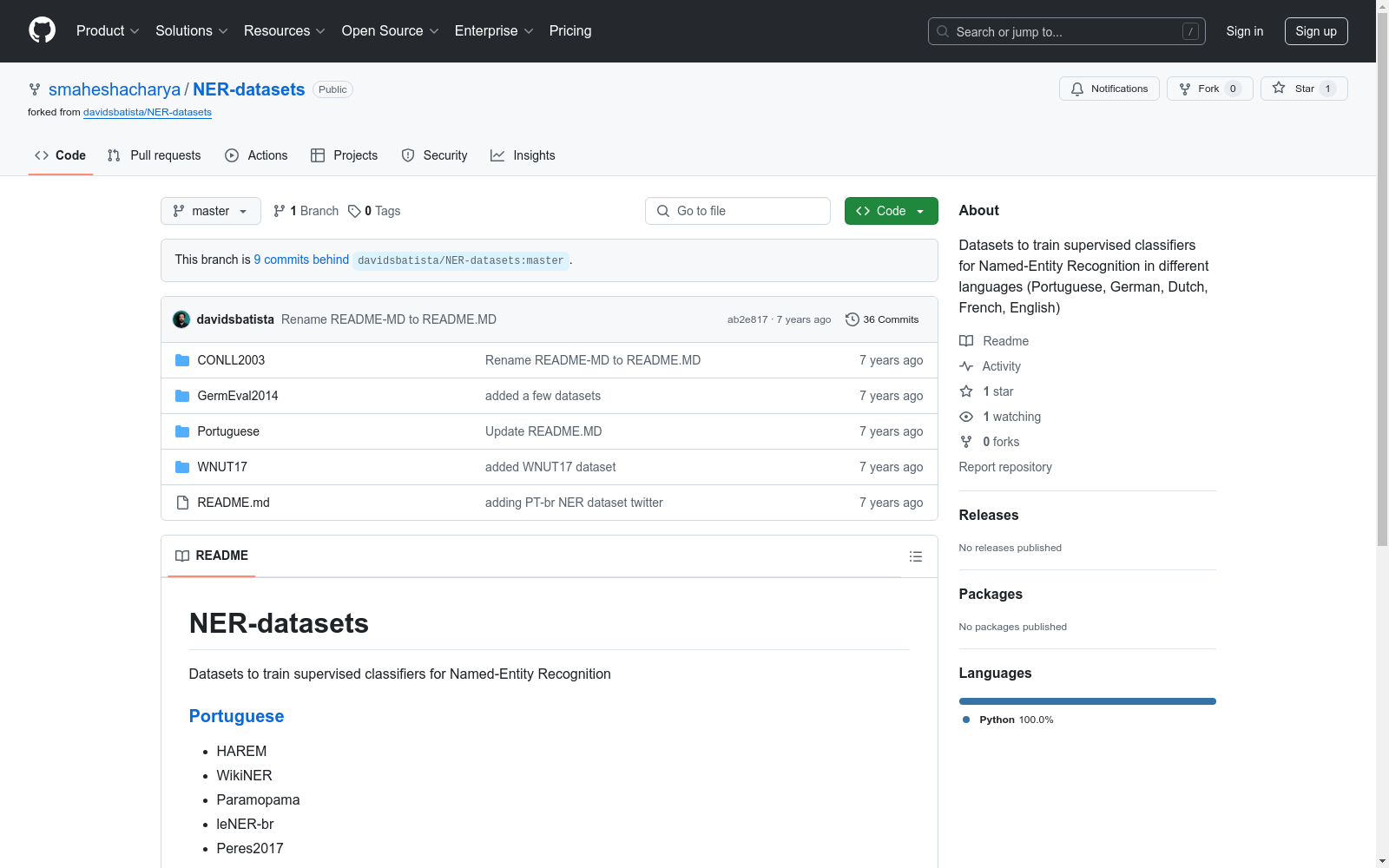Open 'adding PT-br NER dataset twitter' commit
The width and height of the screenshot is (1389, 868).
[574, 503]
